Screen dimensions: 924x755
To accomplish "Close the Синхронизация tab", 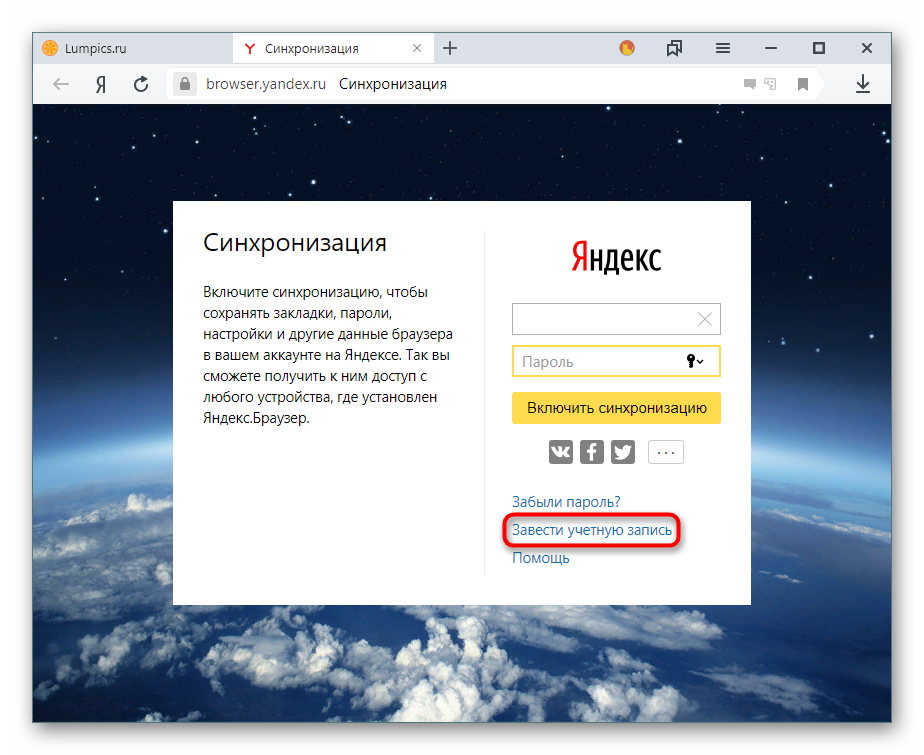I will tap(415, 48).
